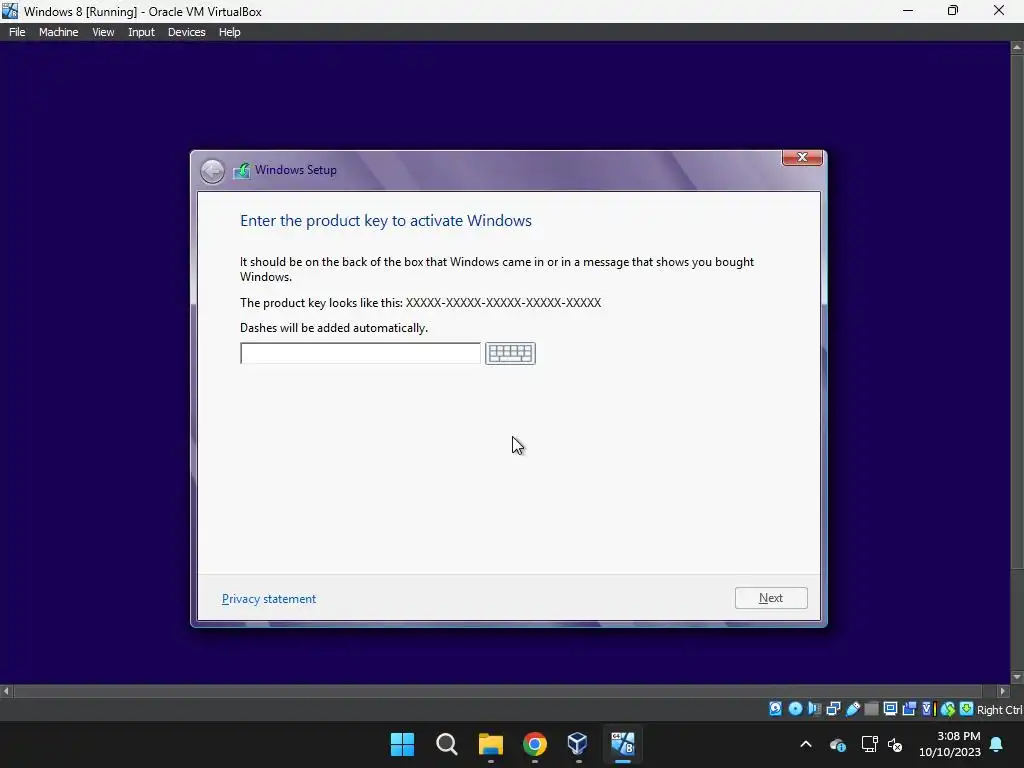
Task: Click the vertical scrollbar down arrow
Action: 1017,677
